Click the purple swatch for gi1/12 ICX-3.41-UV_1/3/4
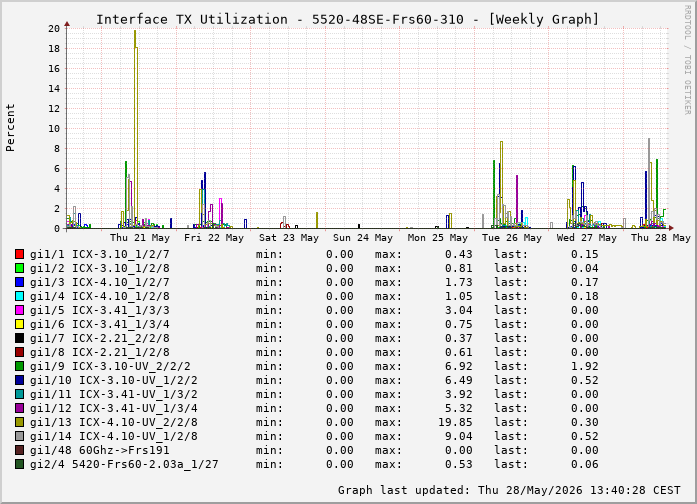The width and height of the screenshot is (697, 504). (x=19, y=408)
